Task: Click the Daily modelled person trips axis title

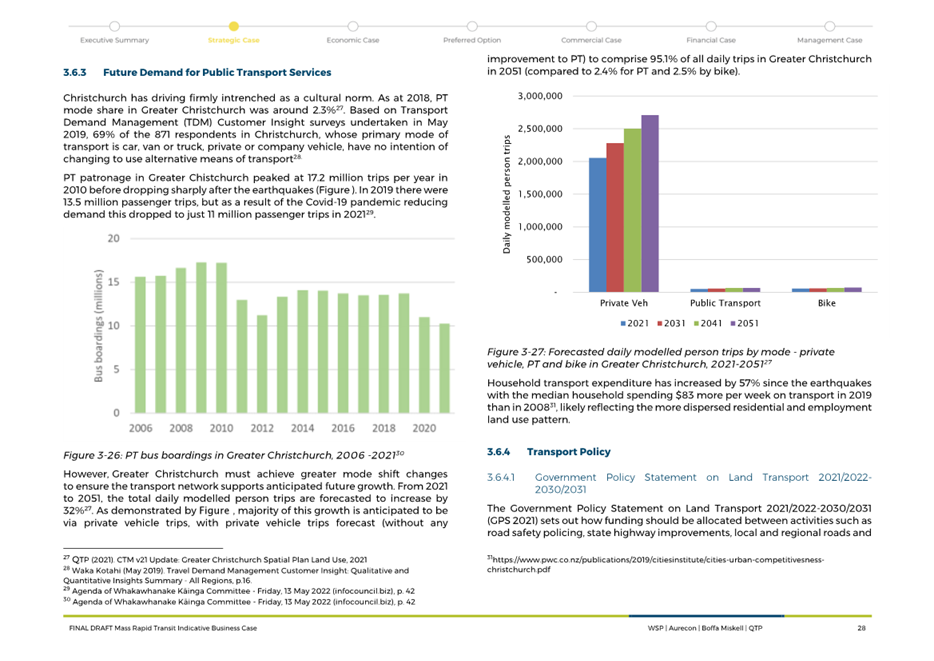Action: coord(507,195)
